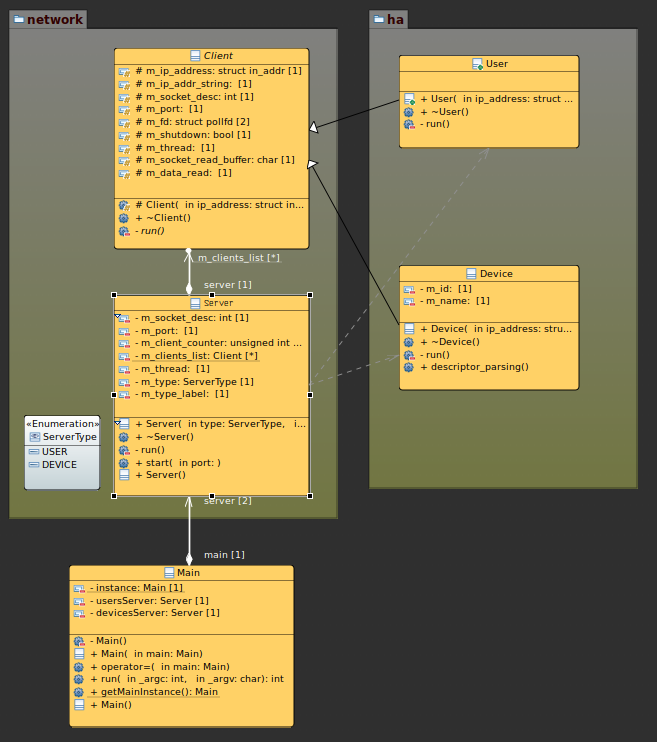Click the Main class header icon
The width and height of the screenshot is (657, 742).
169,573
